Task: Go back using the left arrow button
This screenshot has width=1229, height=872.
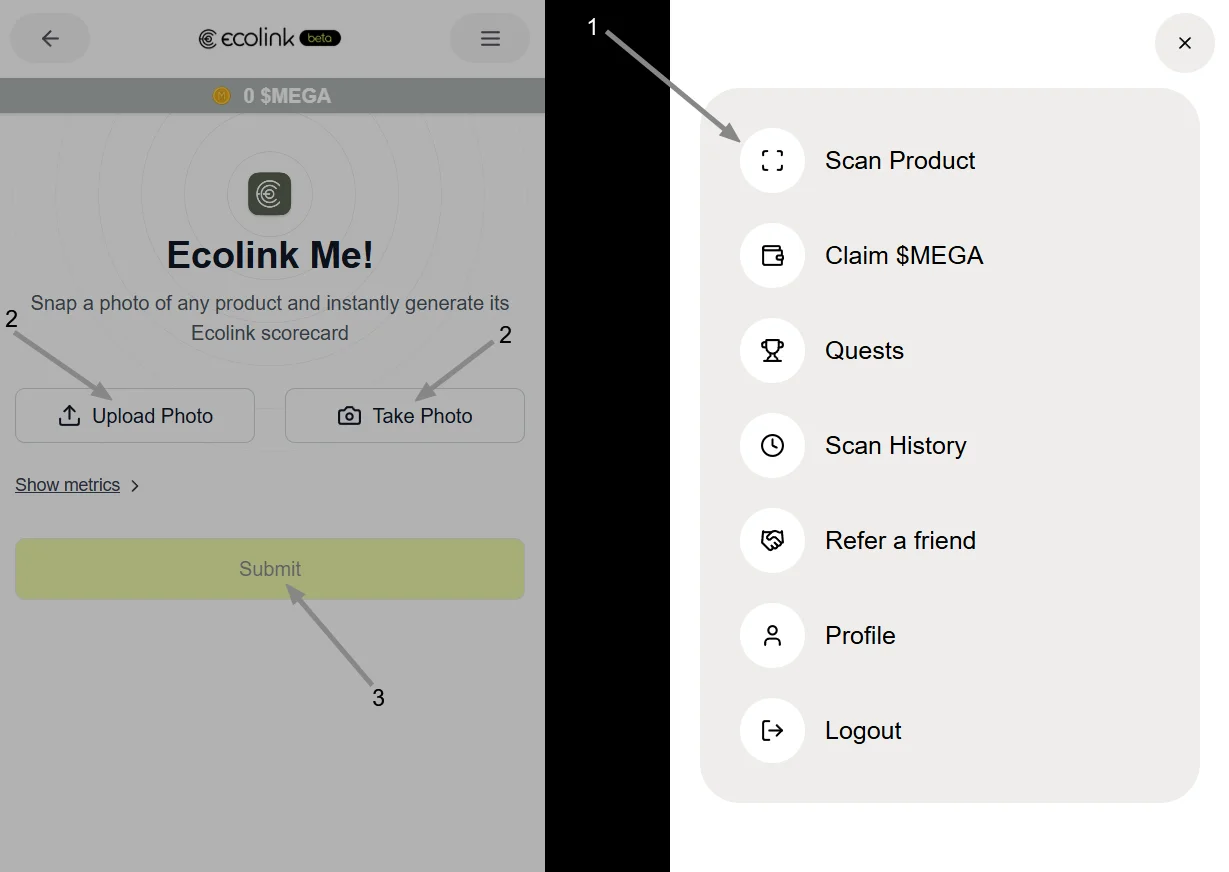Action: [50, 38]
